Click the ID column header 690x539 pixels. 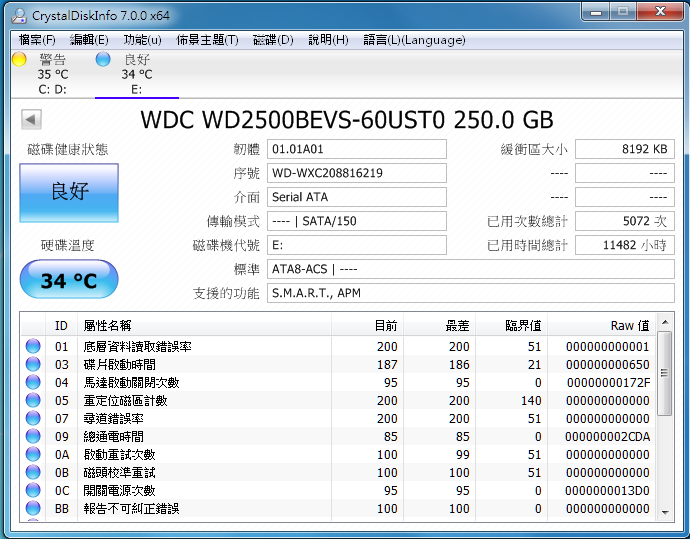point(61,326)
